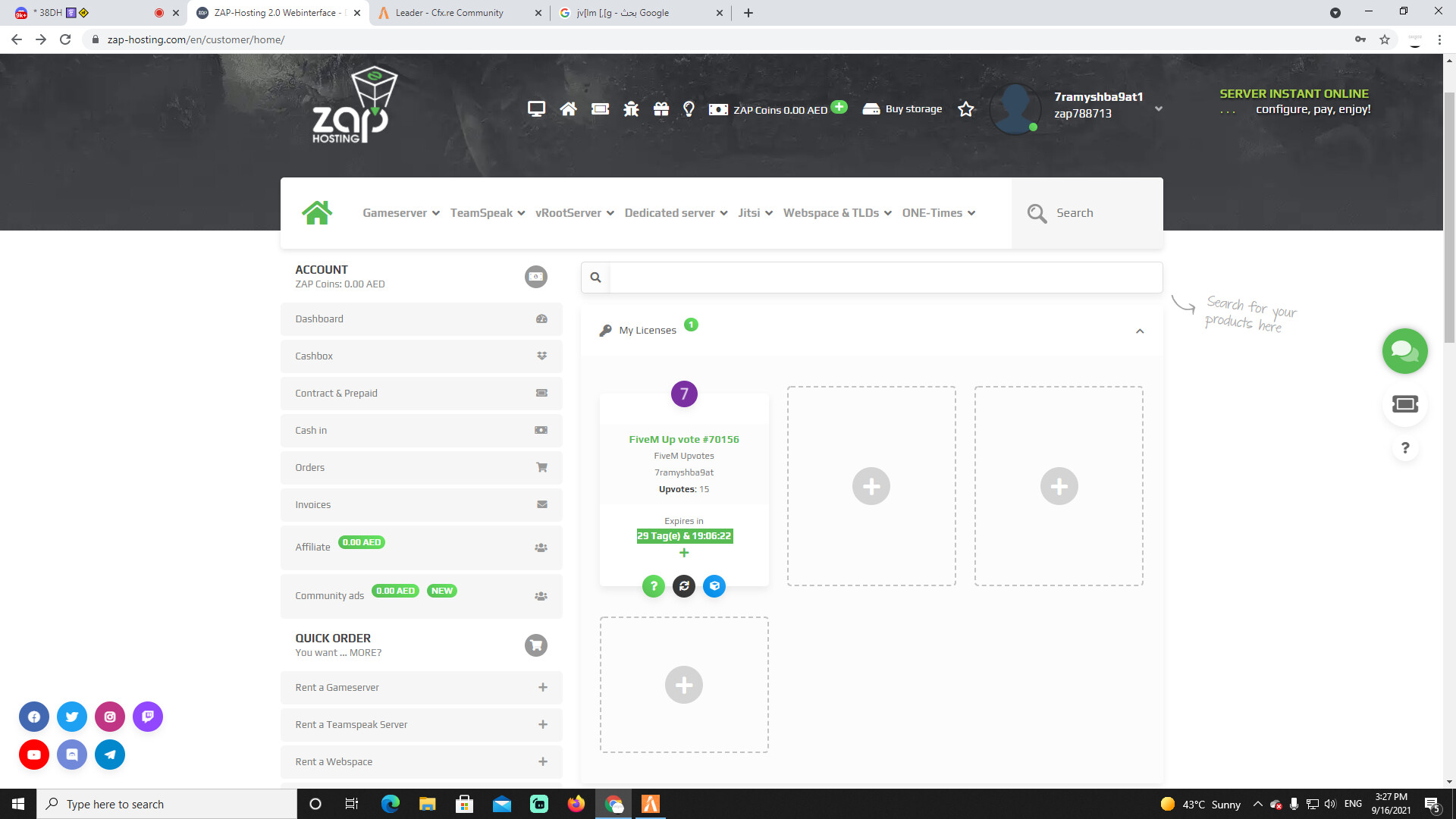Open the Discord social icon on the left
This screenshot has width=1456, height=819.
pos(72,755)
